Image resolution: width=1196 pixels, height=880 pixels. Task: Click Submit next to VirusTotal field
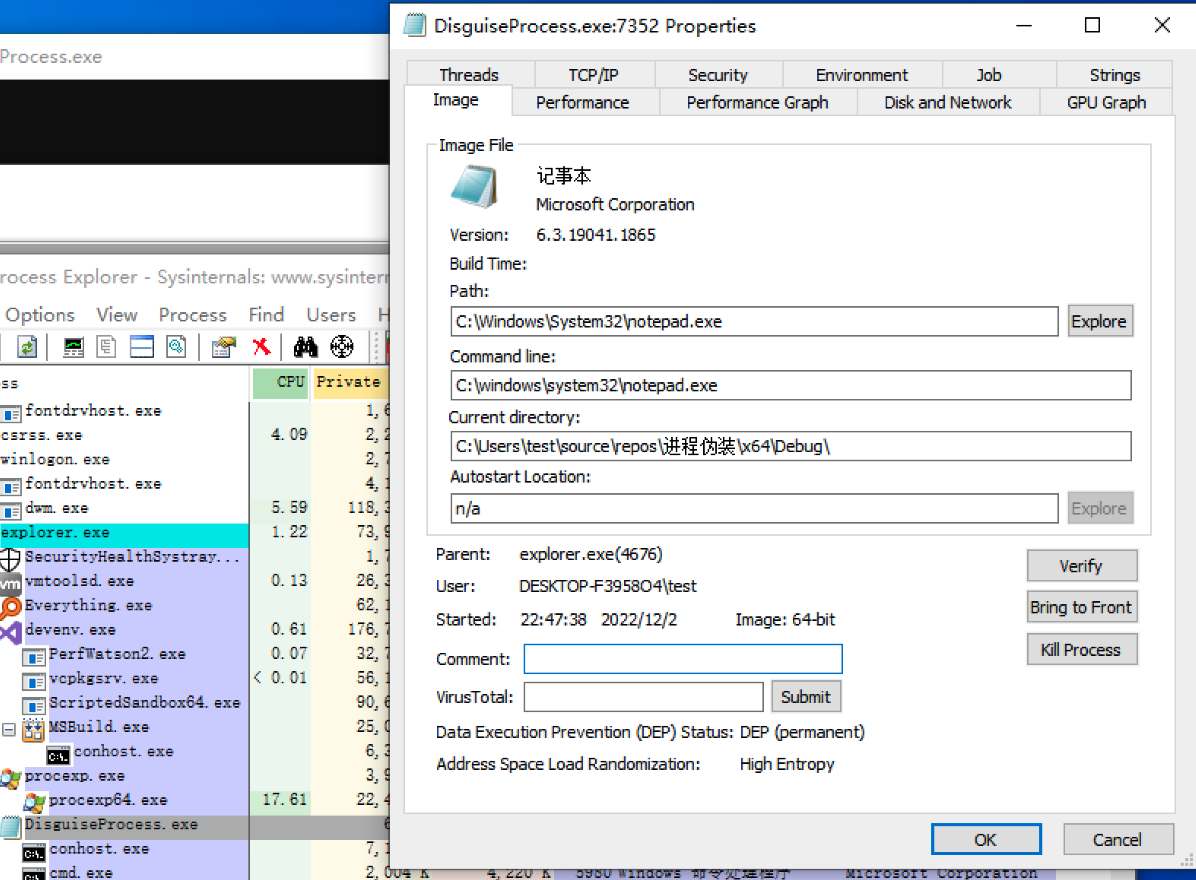tap(805, 696)
